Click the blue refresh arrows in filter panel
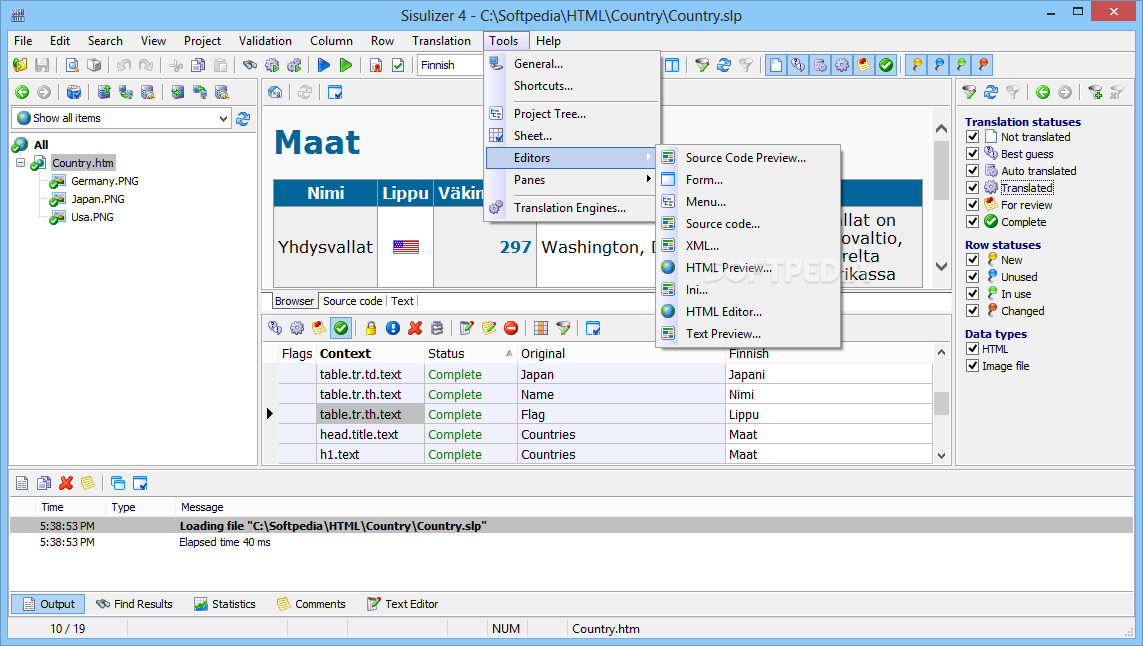1143x646 pixels. [x=991, y=92]
